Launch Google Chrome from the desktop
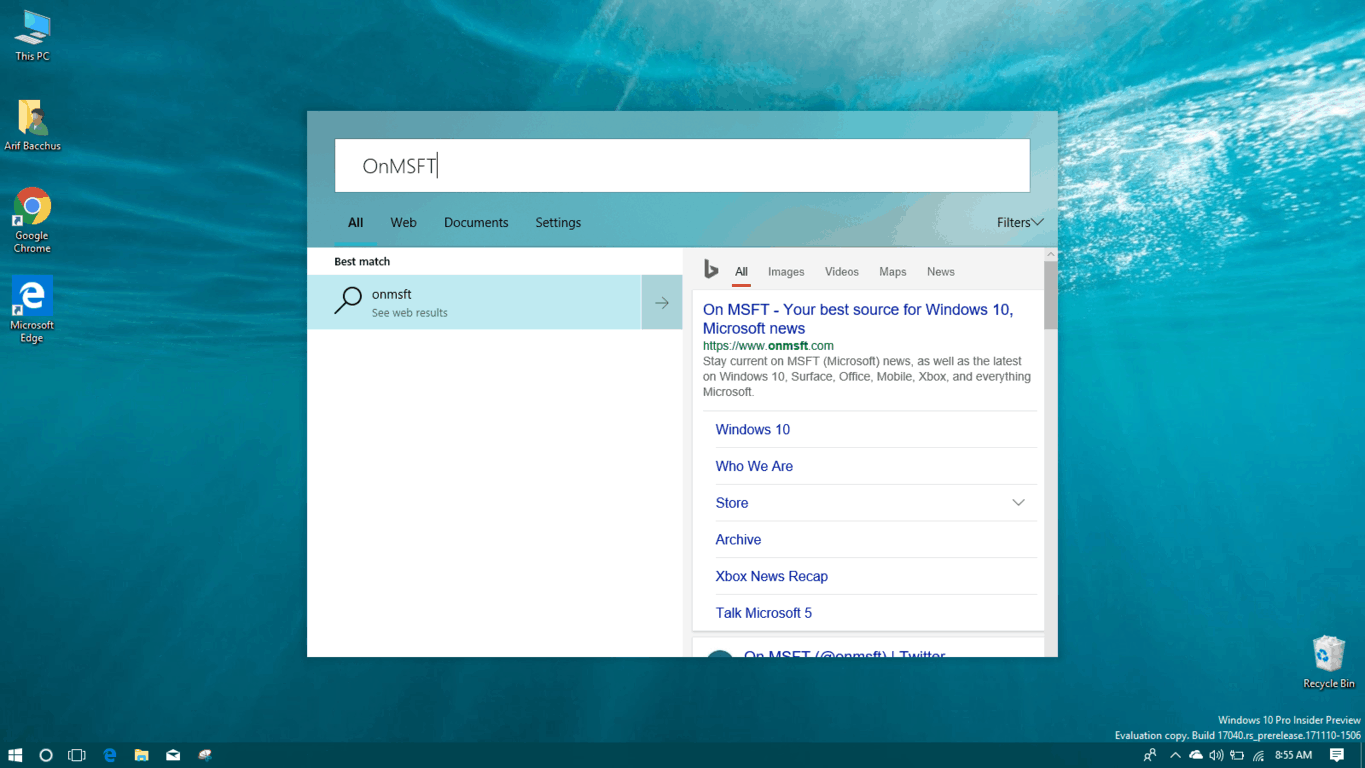The image size is (1365, 768). coord(32,220)
